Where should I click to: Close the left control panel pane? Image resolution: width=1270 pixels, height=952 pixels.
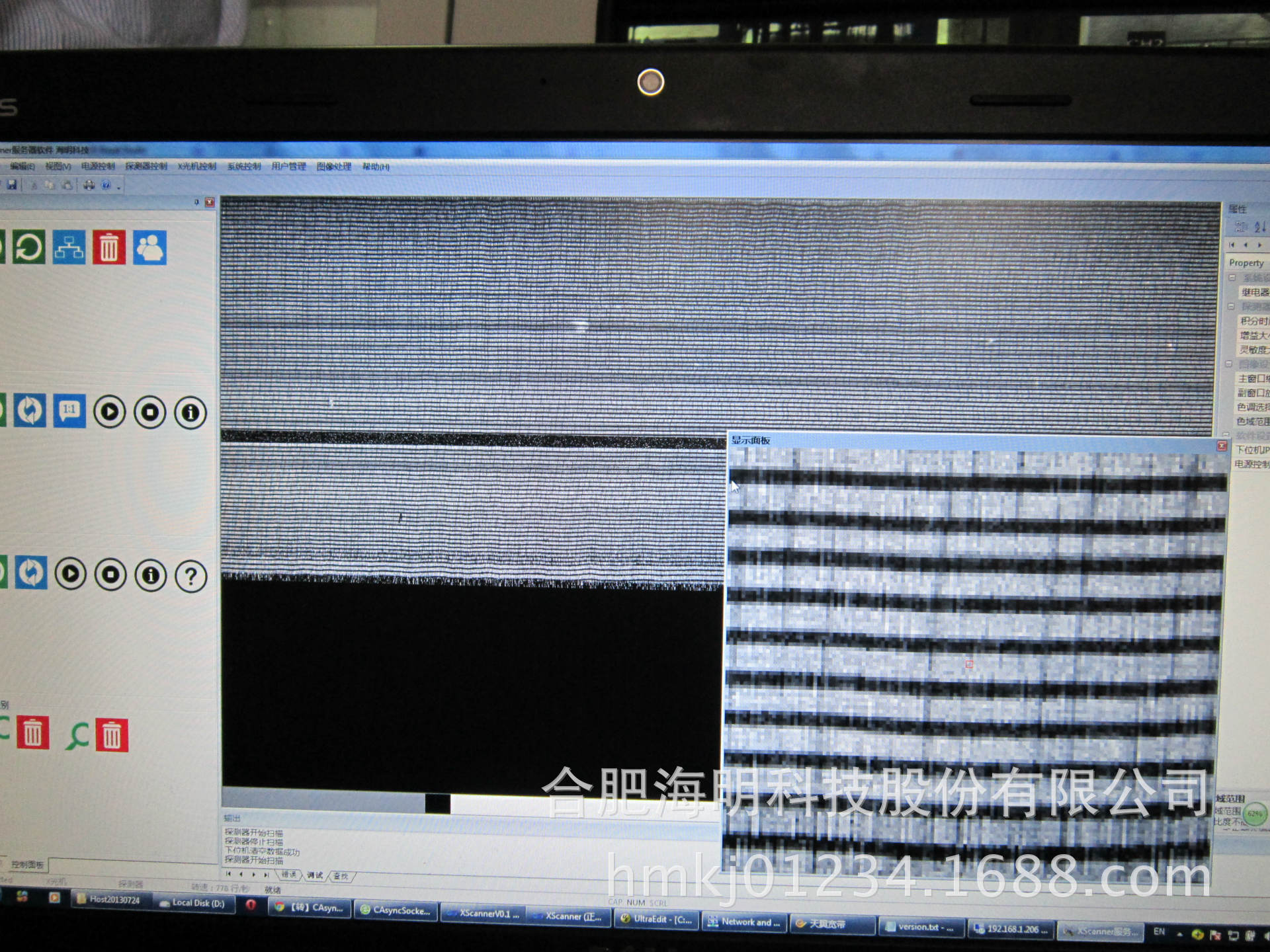[210, 202]
